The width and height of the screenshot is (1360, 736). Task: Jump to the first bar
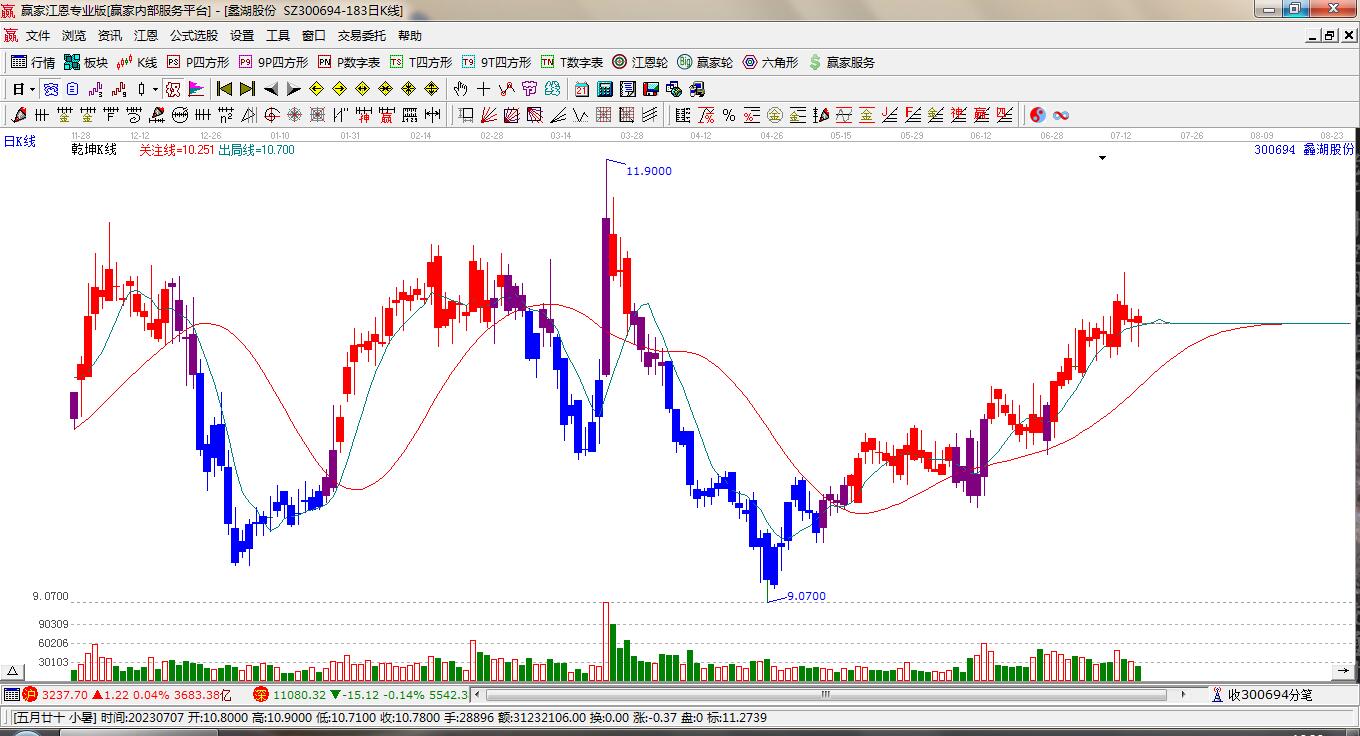[x=224, y=89]
